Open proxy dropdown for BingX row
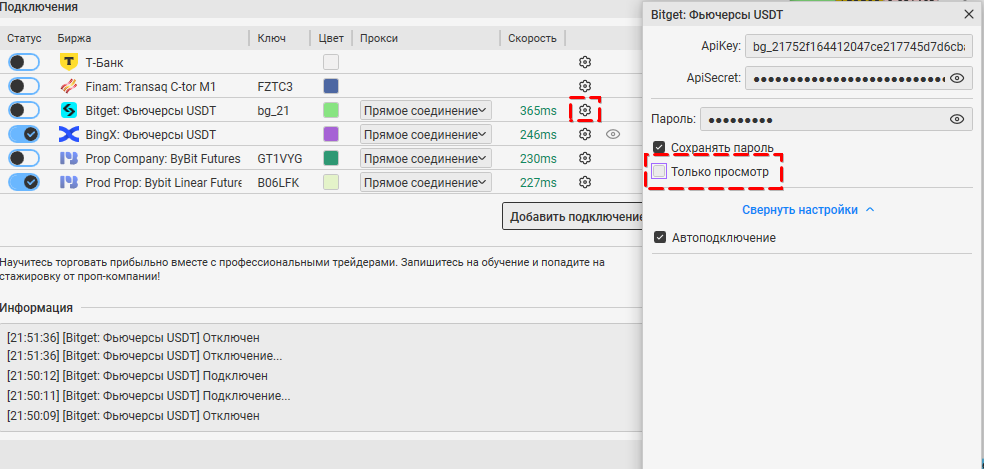Screen dimensions: 984x469 [x=425, y=134]
